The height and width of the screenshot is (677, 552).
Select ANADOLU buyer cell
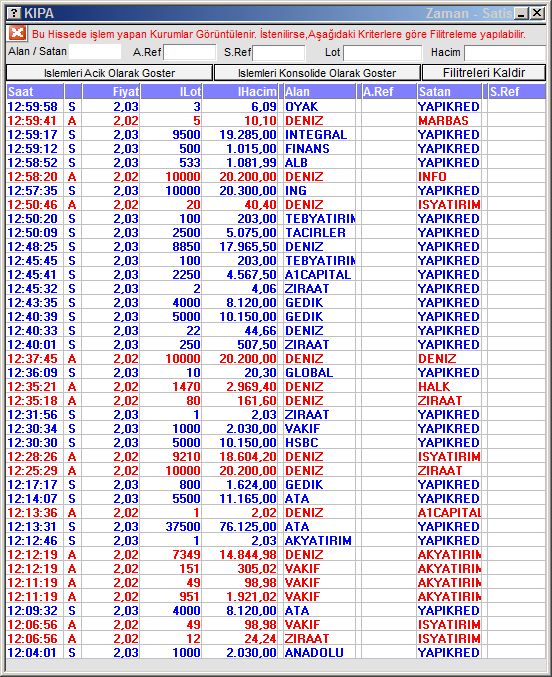click(x=319, y=652)
